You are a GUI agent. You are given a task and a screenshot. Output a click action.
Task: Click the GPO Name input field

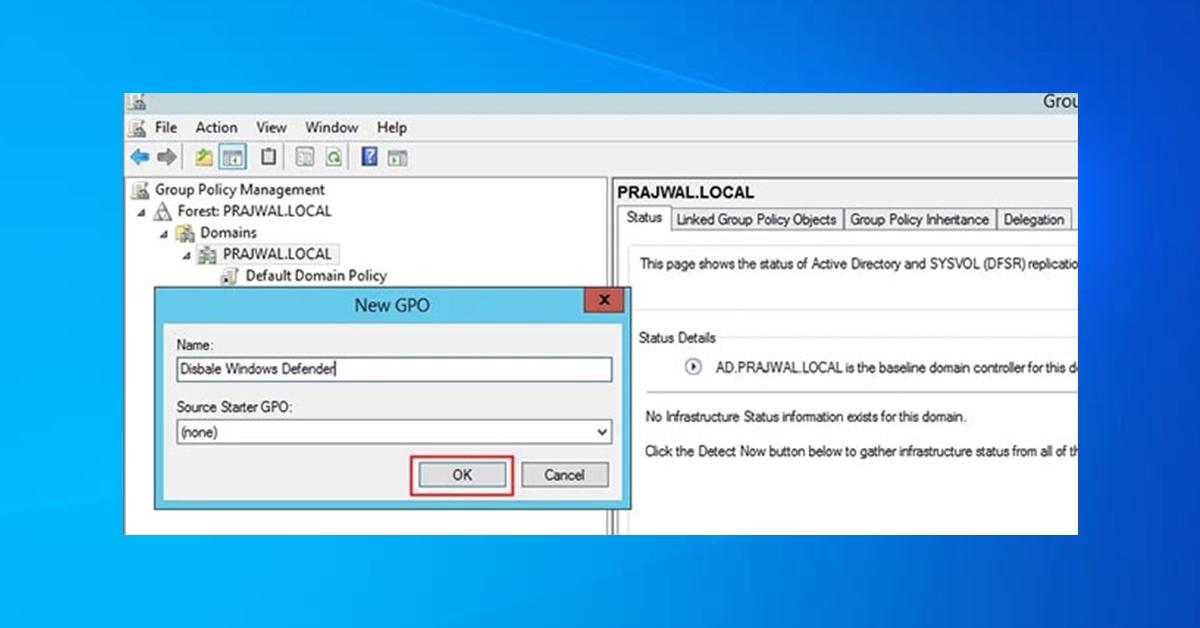click(392, 368)
